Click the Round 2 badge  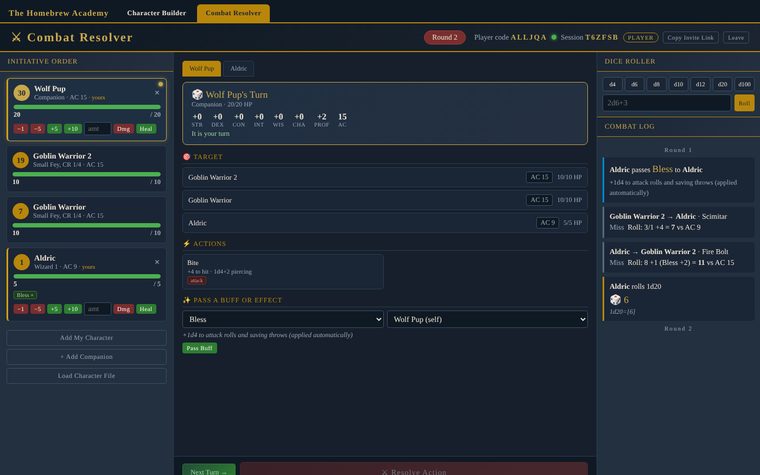pos(444,37)
